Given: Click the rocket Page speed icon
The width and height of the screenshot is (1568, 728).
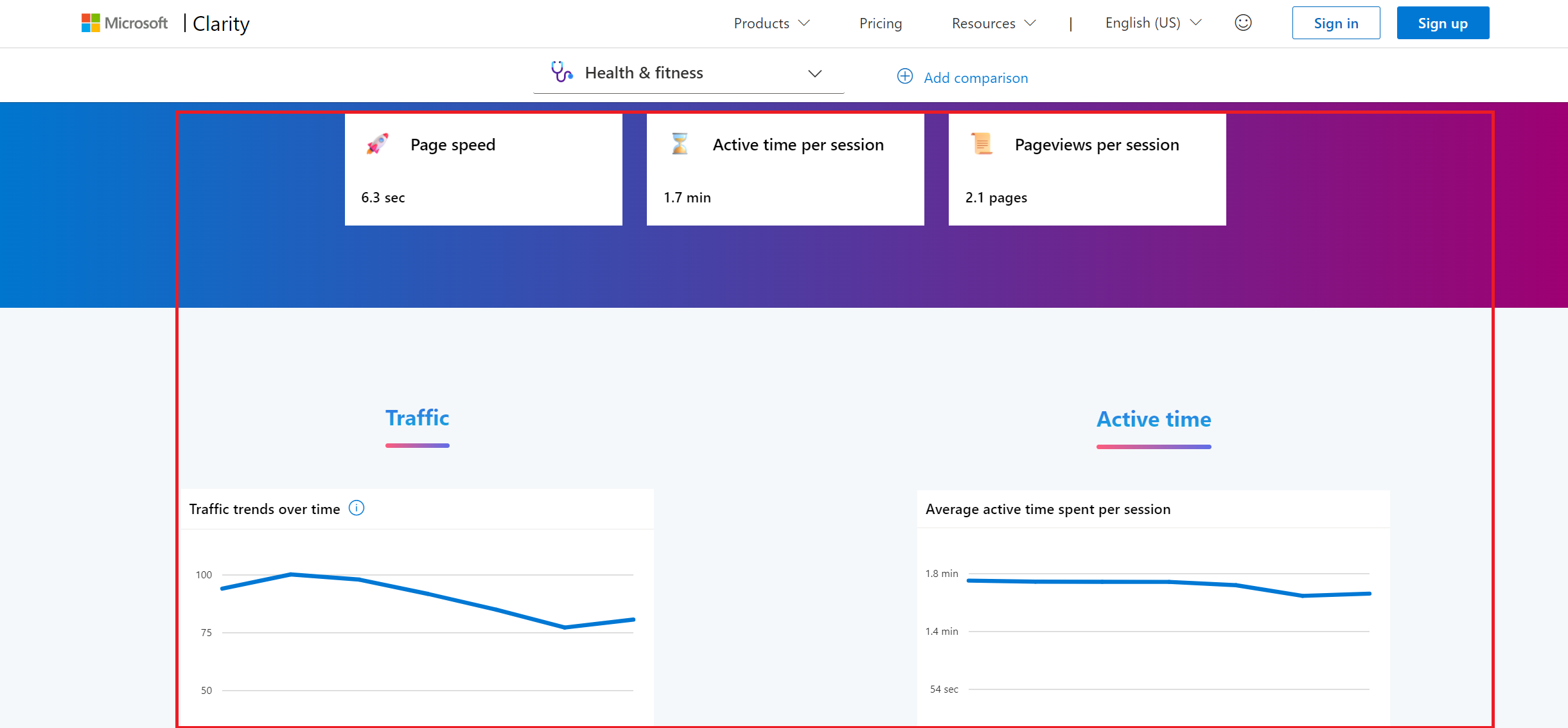Looking at the screenshot, I should pos(378,144).
